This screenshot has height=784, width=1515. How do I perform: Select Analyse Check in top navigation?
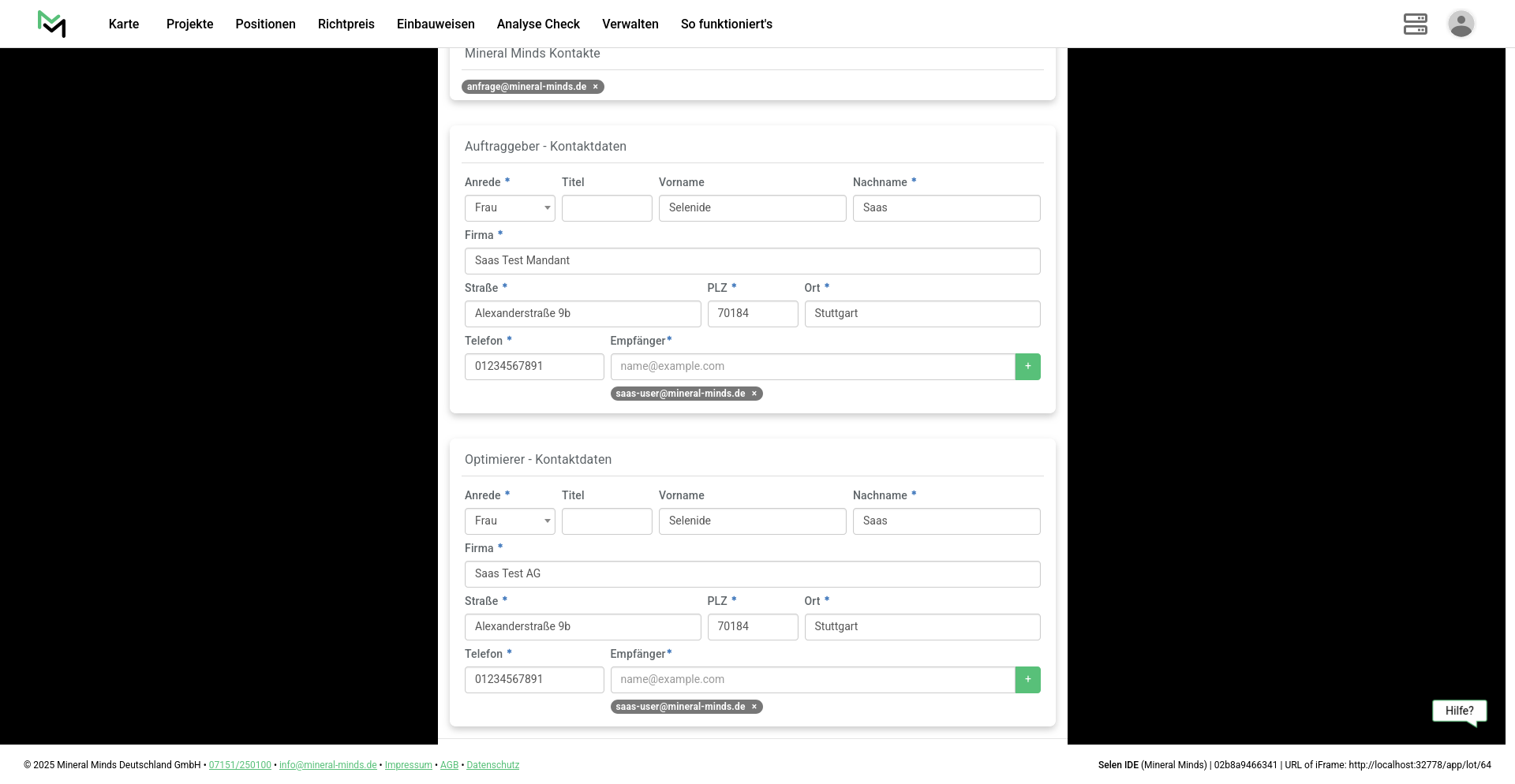[538, 24]
